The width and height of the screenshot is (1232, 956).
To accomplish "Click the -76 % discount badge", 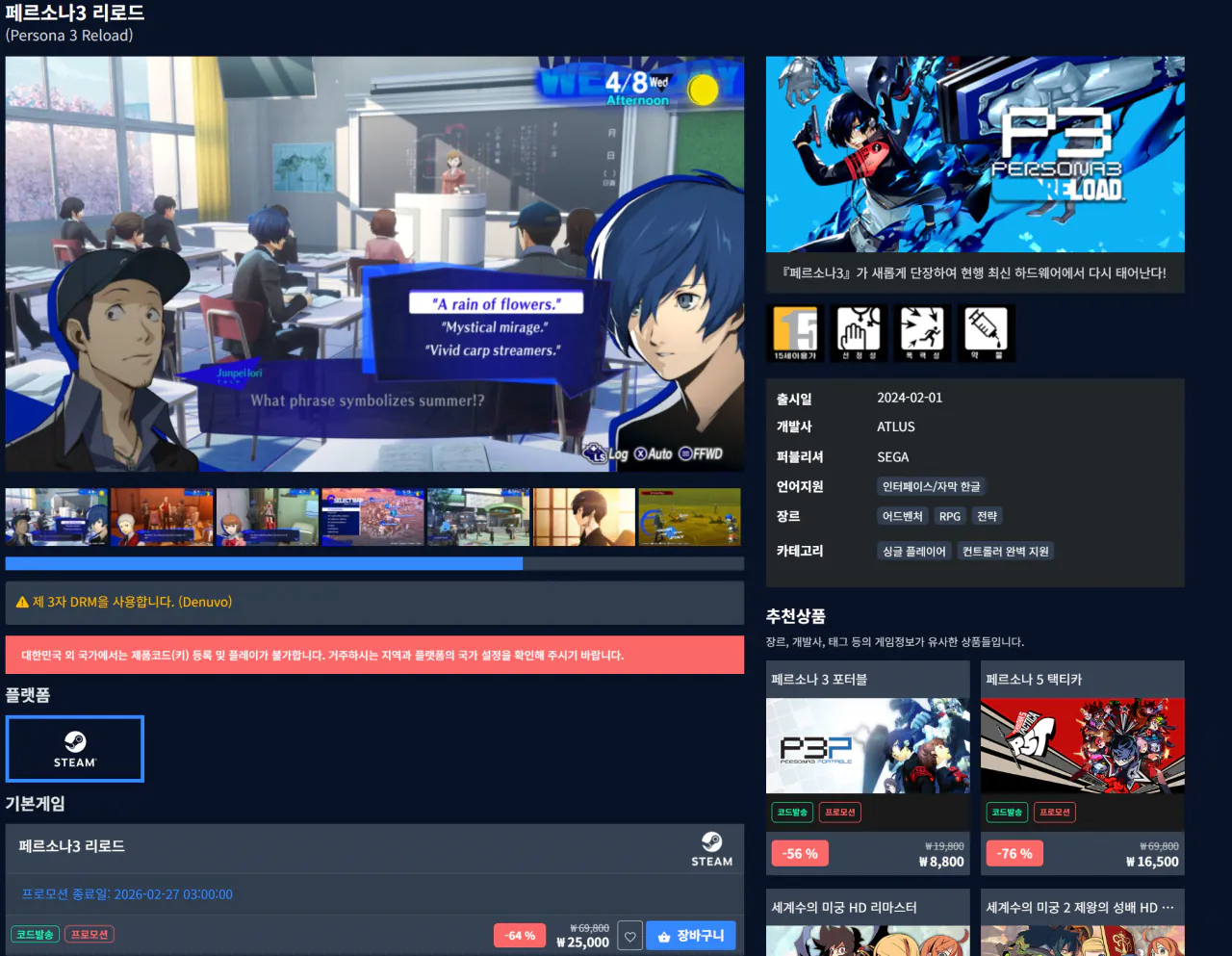I will click(x=1014, y=853).
